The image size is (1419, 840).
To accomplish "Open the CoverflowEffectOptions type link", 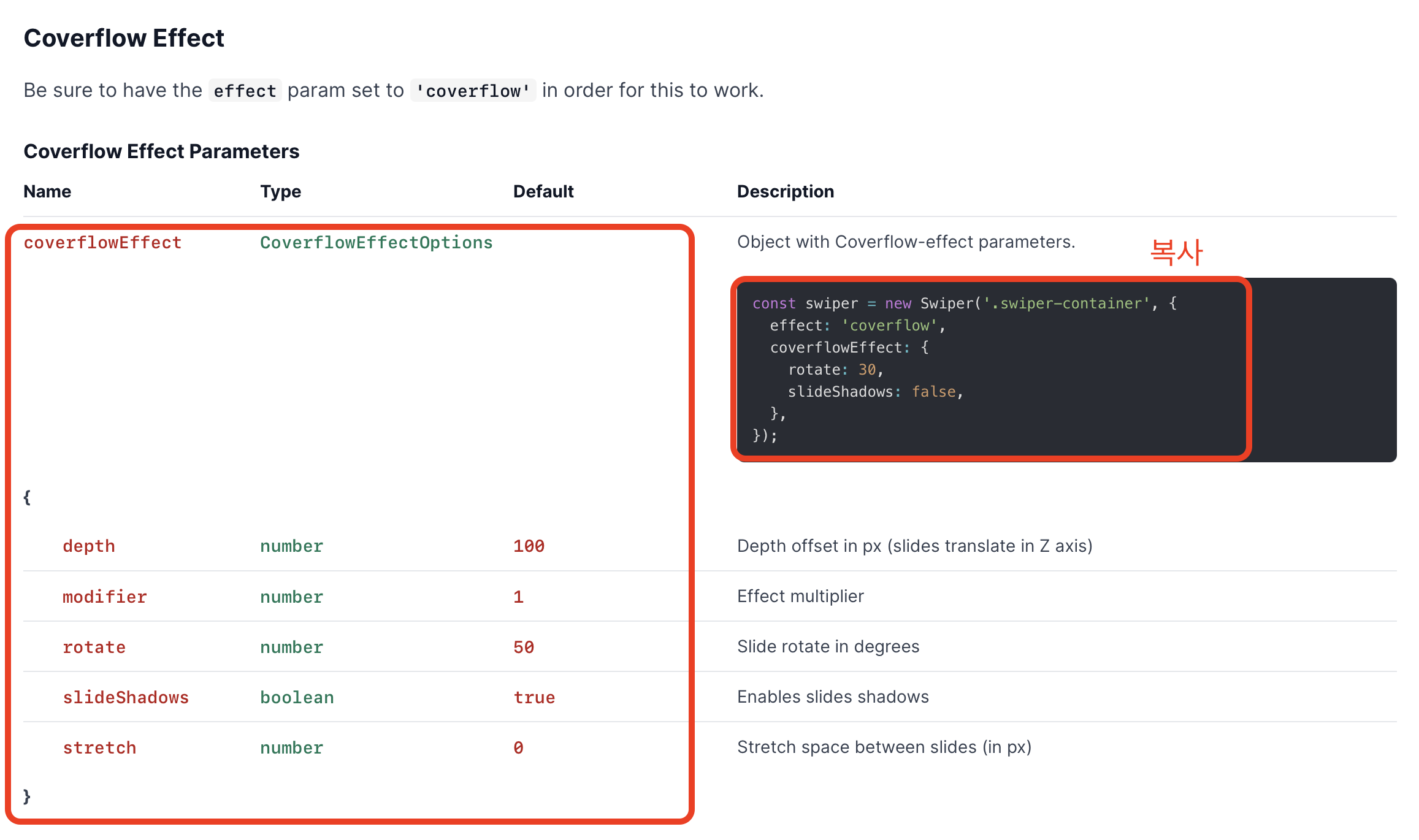I will [376, 243].
